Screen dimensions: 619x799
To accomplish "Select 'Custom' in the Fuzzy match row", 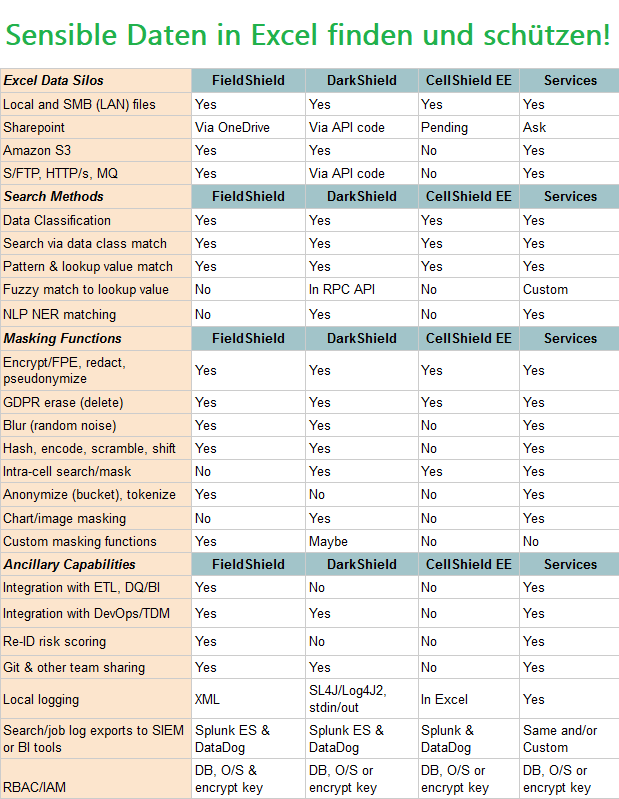I will pos(545,289).
